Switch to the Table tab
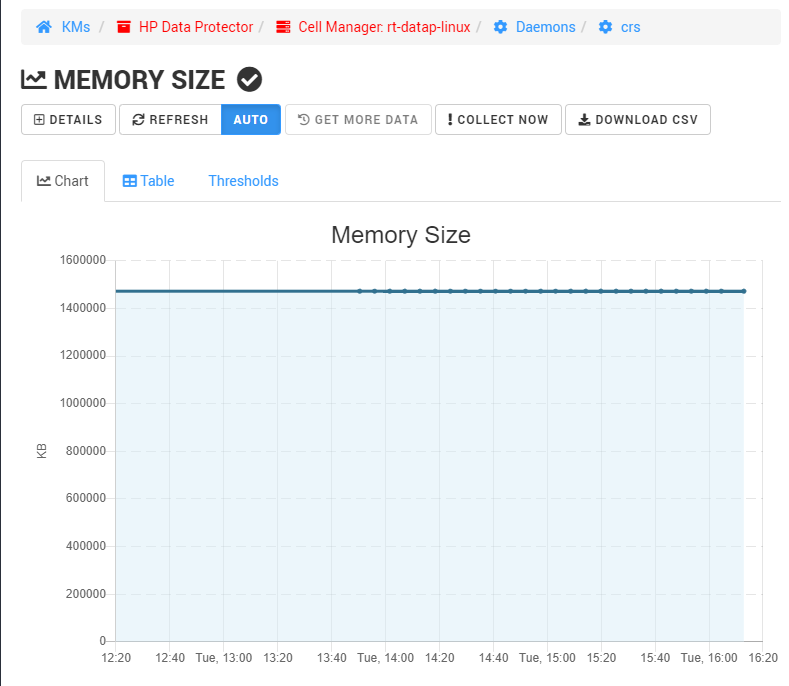The width and height of the screenshot is (789, 686). 148,181
